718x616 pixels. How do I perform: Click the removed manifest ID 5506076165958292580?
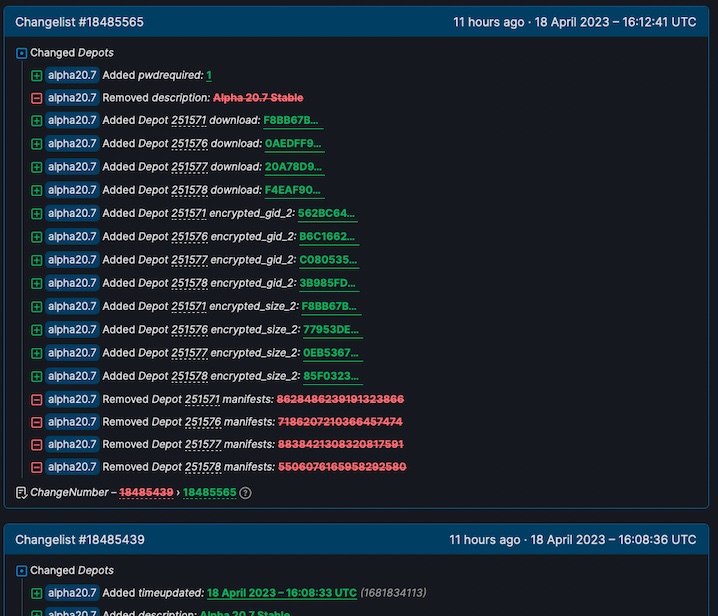point(341,467)
